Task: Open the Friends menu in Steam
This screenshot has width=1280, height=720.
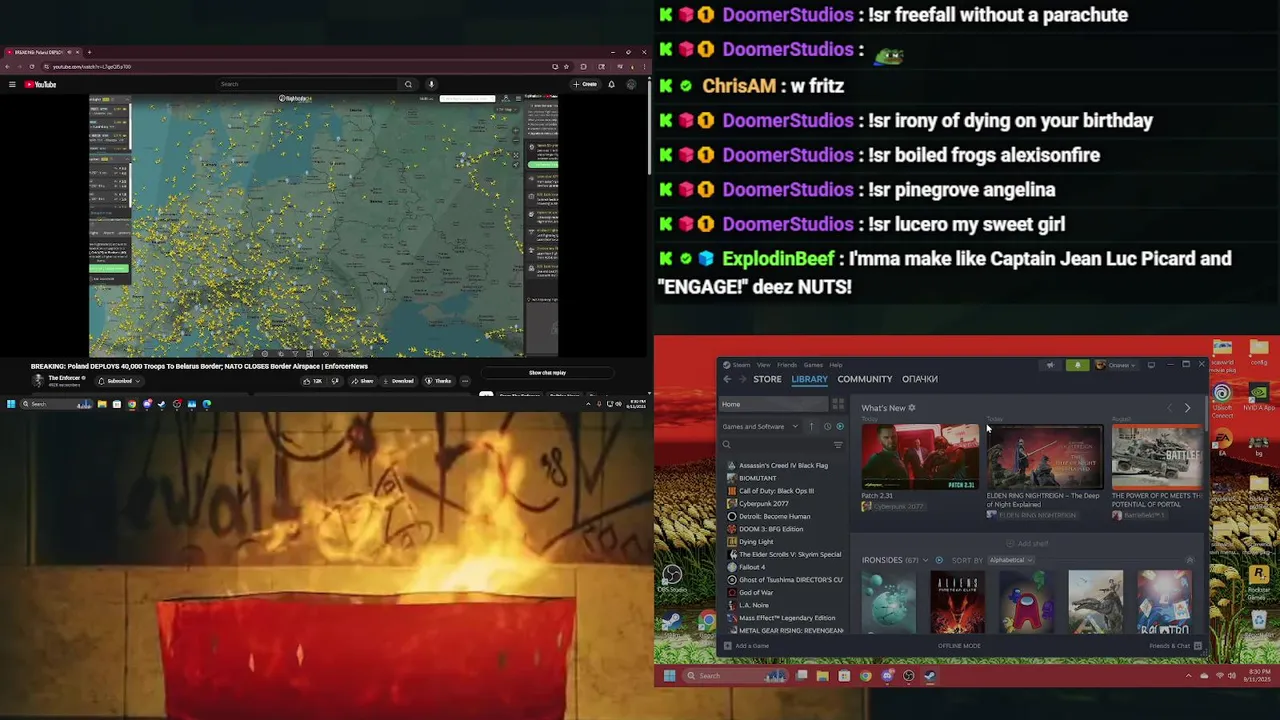Action: point(787,365)
